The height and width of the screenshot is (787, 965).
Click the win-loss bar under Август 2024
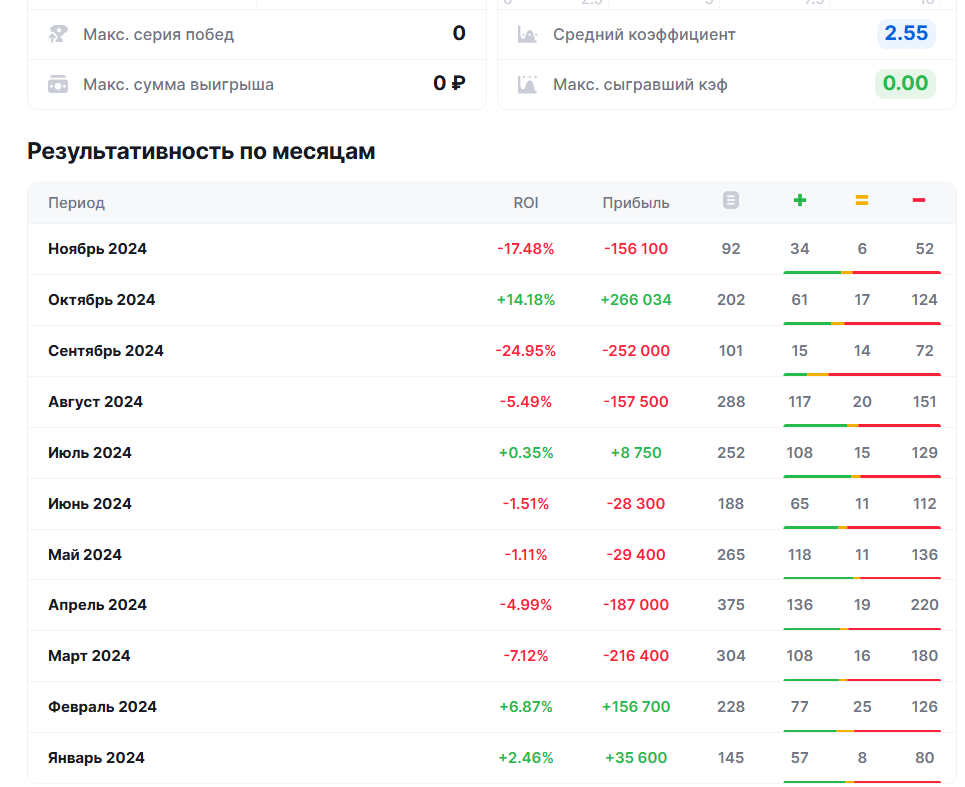pyautogui.click(x=862, y=426)
